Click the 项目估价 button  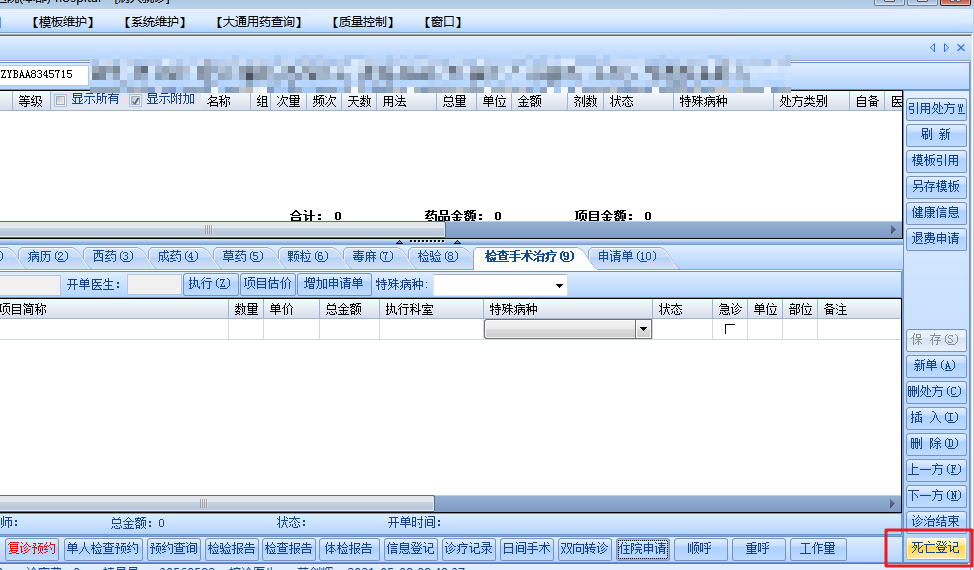267,284
